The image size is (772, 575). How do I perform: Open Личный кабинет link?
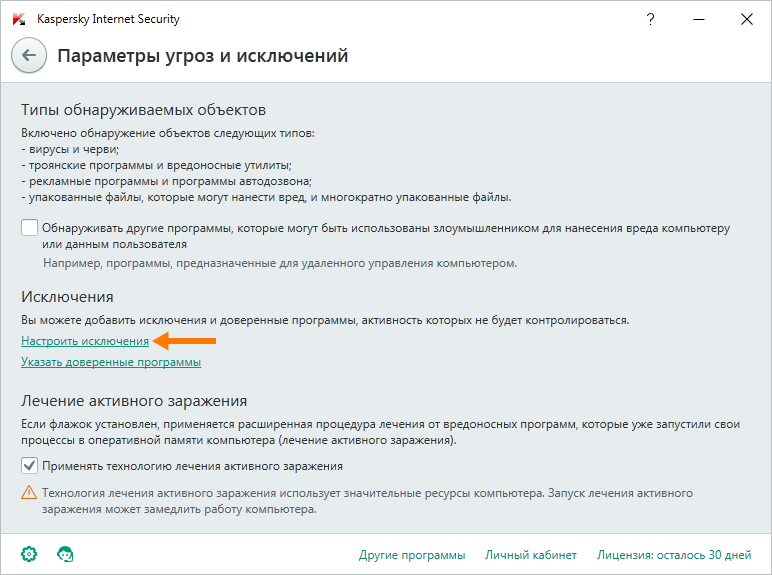[x=530, y=555]
